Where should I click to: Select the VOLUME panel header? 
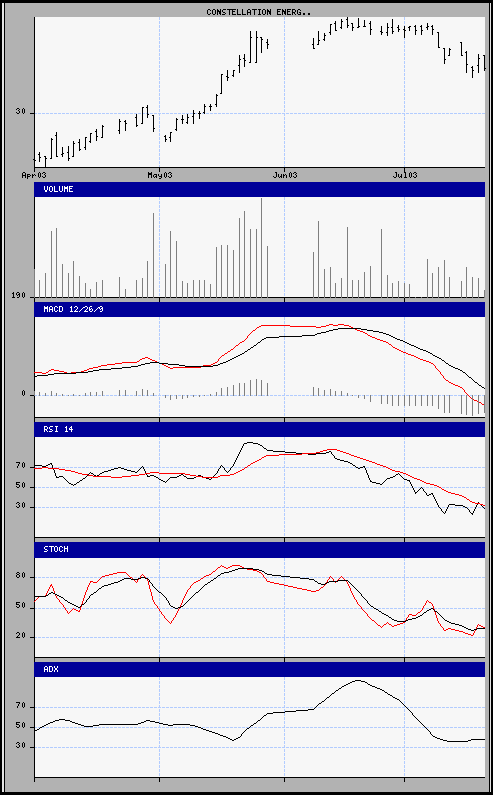point(260,190)
